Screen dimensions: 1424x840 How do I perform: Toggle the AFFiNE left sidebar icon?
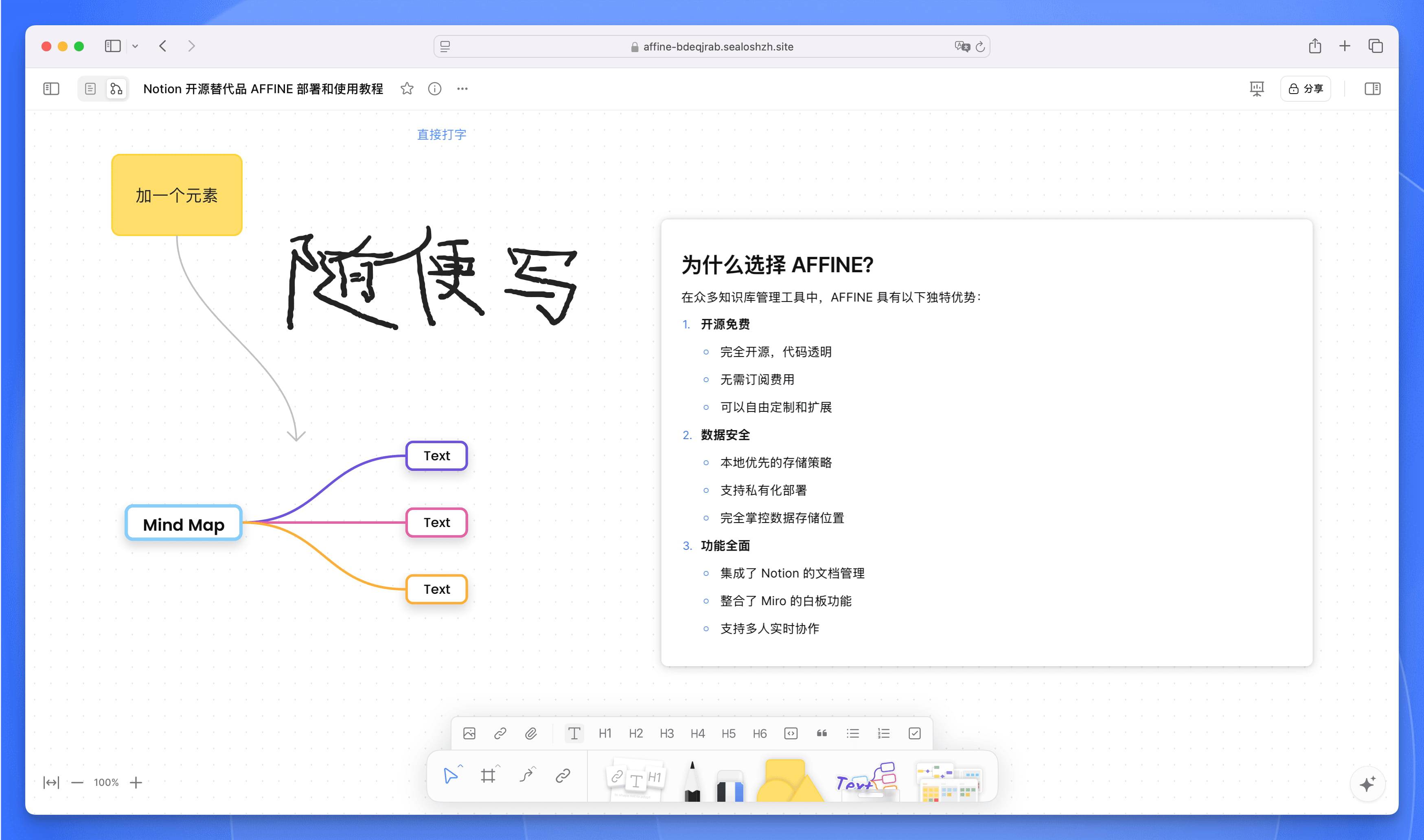51,89
